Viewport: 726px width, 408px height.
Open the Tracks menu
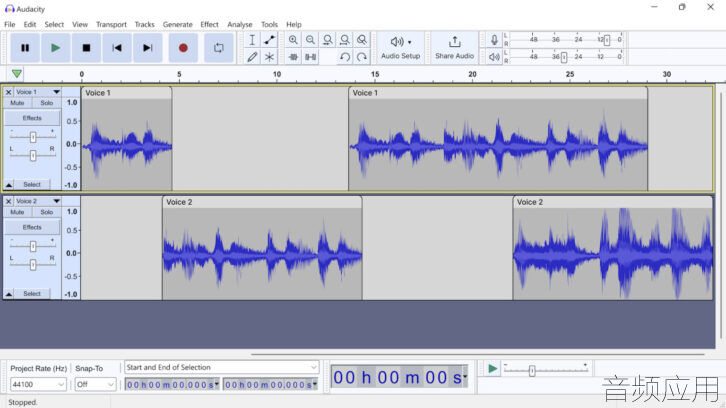pyautogui.click(x=144, y=25)
